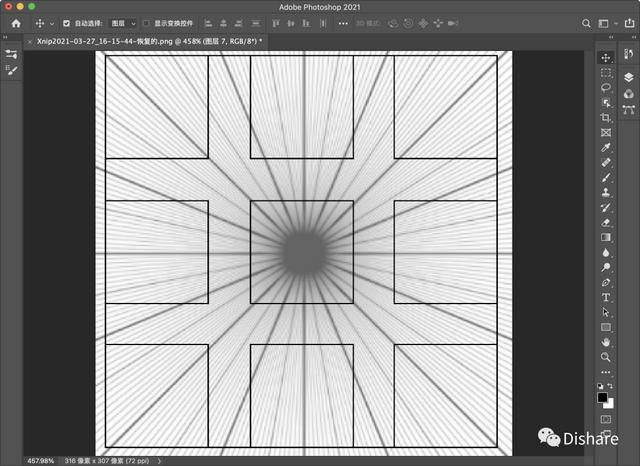This screenshot has width=640, height=466.
Task: Select the Horizontal Type tool
Action: [606, 297]
